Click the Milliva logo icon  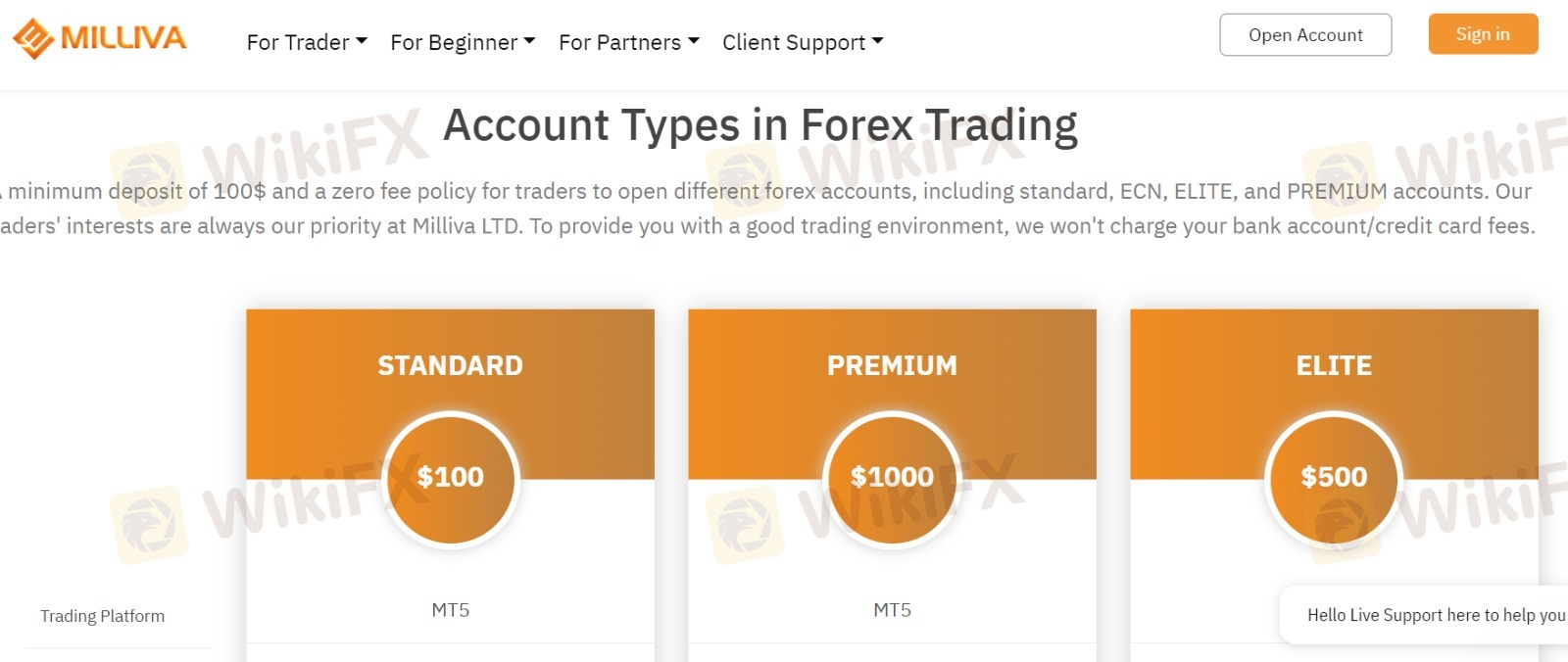(x=33, y=39)
